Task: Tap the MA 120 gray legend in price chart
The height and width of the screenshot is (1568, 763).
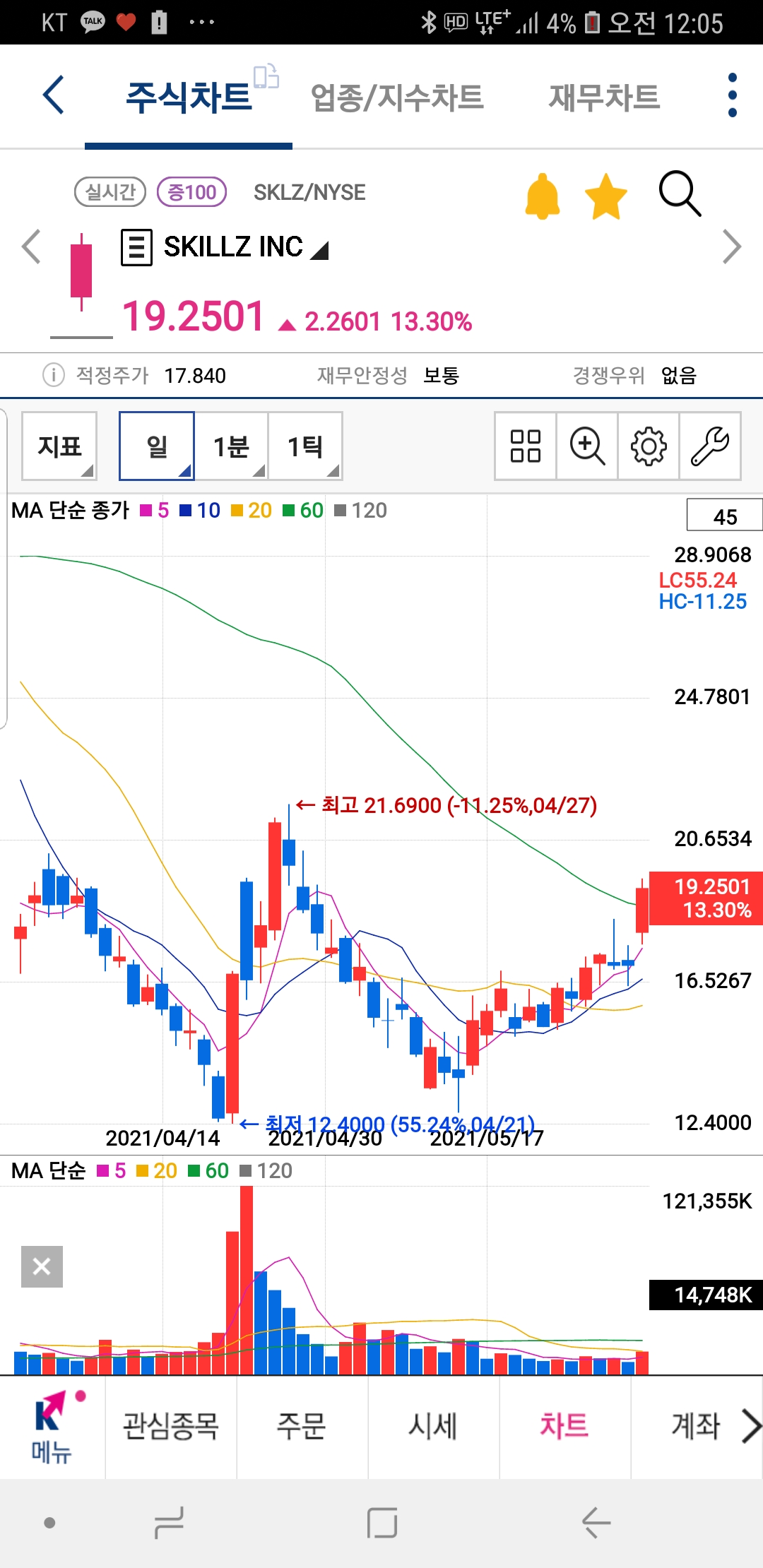Action: (x=360, y=511)
